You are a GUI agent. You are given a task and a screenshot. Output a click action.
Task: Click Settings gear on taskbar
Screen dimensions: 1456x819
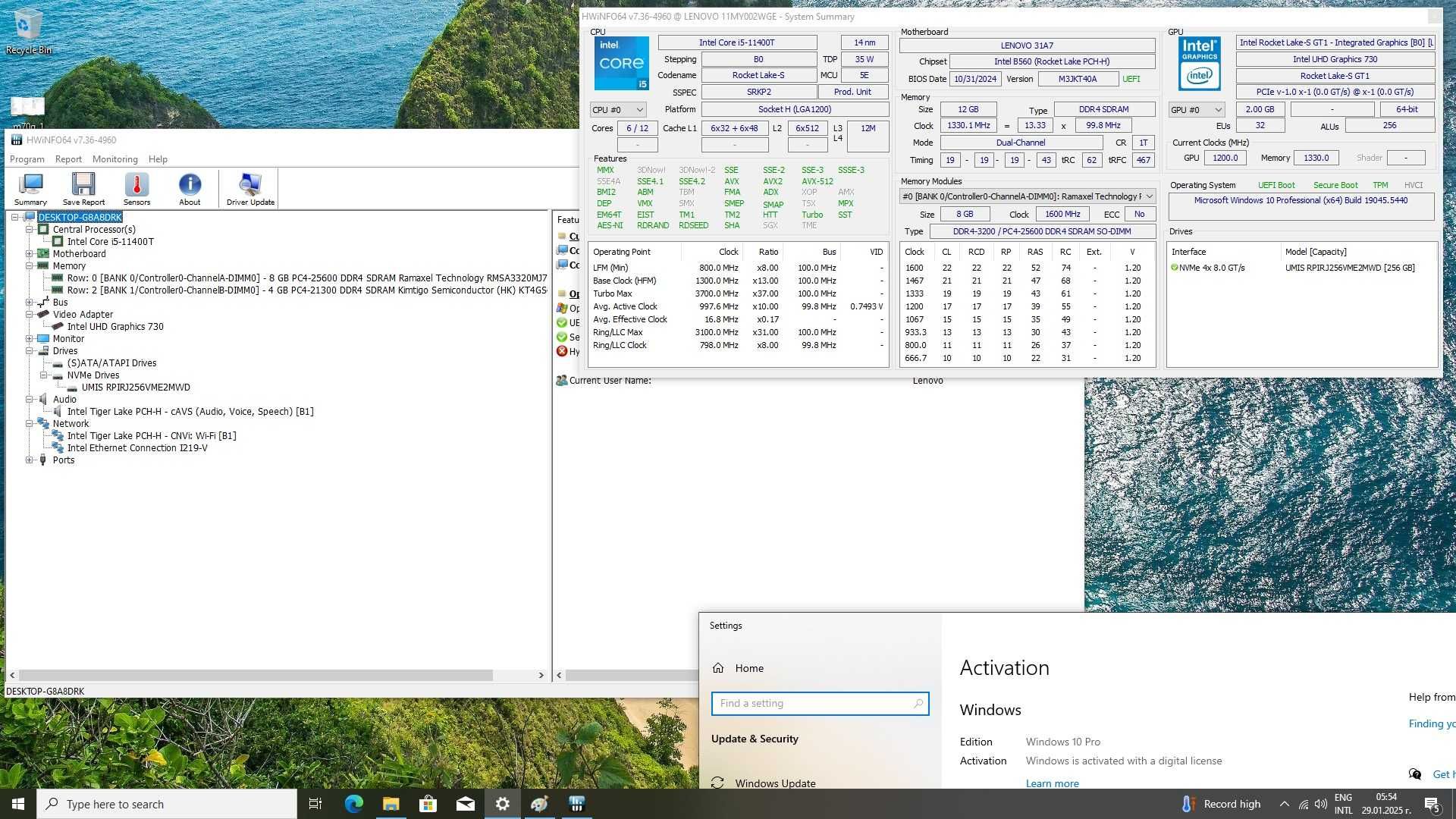[502, 804]
